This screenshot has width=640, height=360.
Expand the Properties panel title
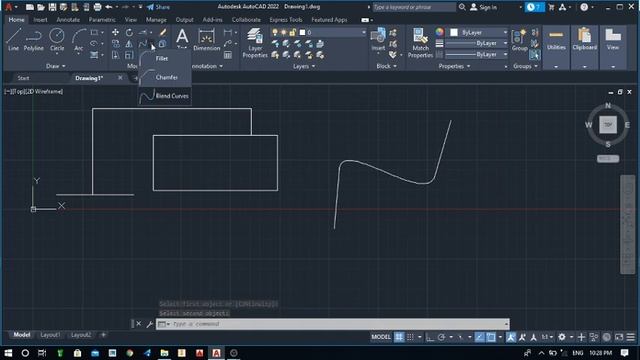[x=454, y=66]
